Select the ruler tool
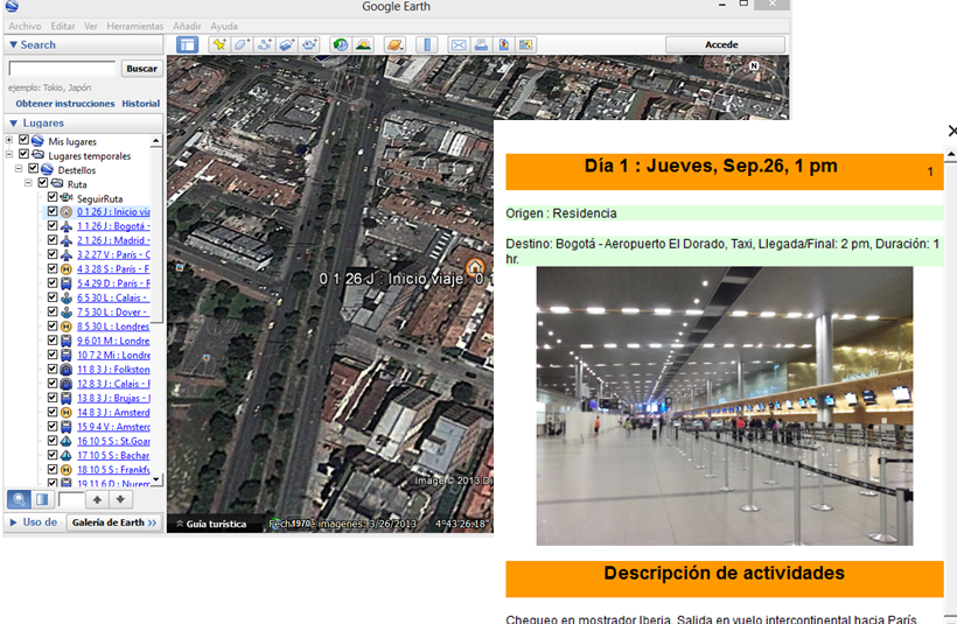957x624 pixels. [427, 45]
